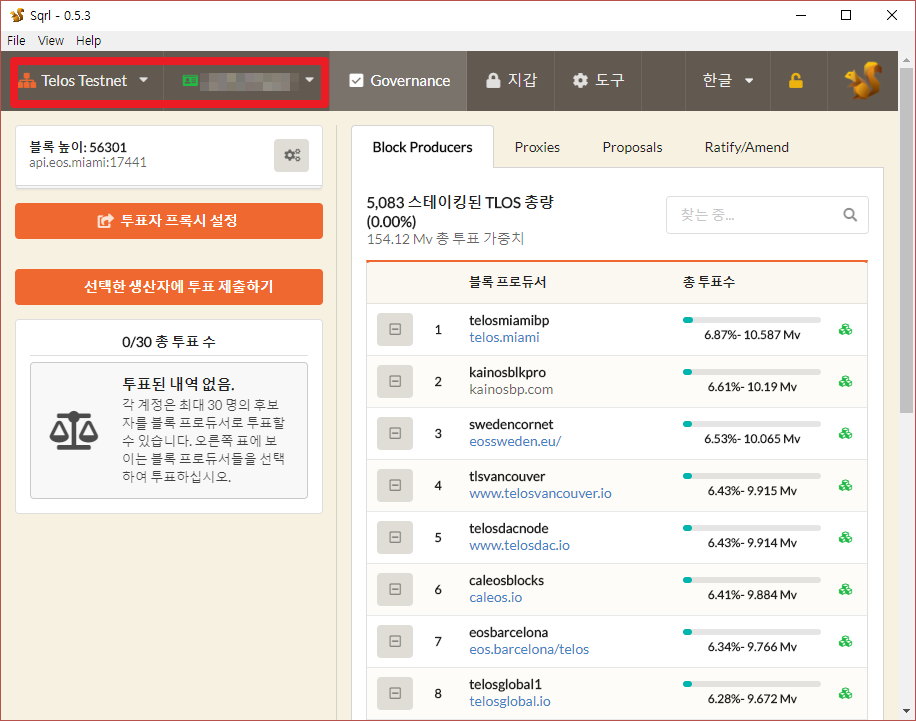The width and height of the screenshot is (916, 721).
Task: Click the Telos Testnet network icon
Action: point(27,81)
